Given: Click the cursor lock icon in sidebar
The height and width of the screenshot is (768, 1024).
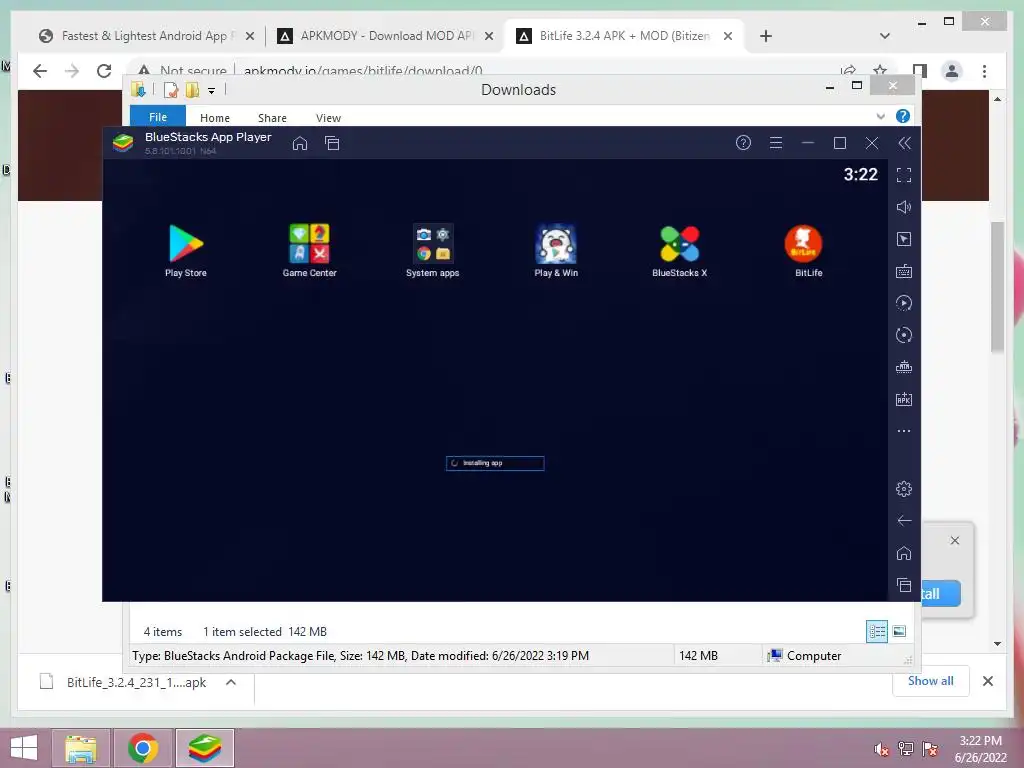Looking at the screenshot, I should 904,239.
